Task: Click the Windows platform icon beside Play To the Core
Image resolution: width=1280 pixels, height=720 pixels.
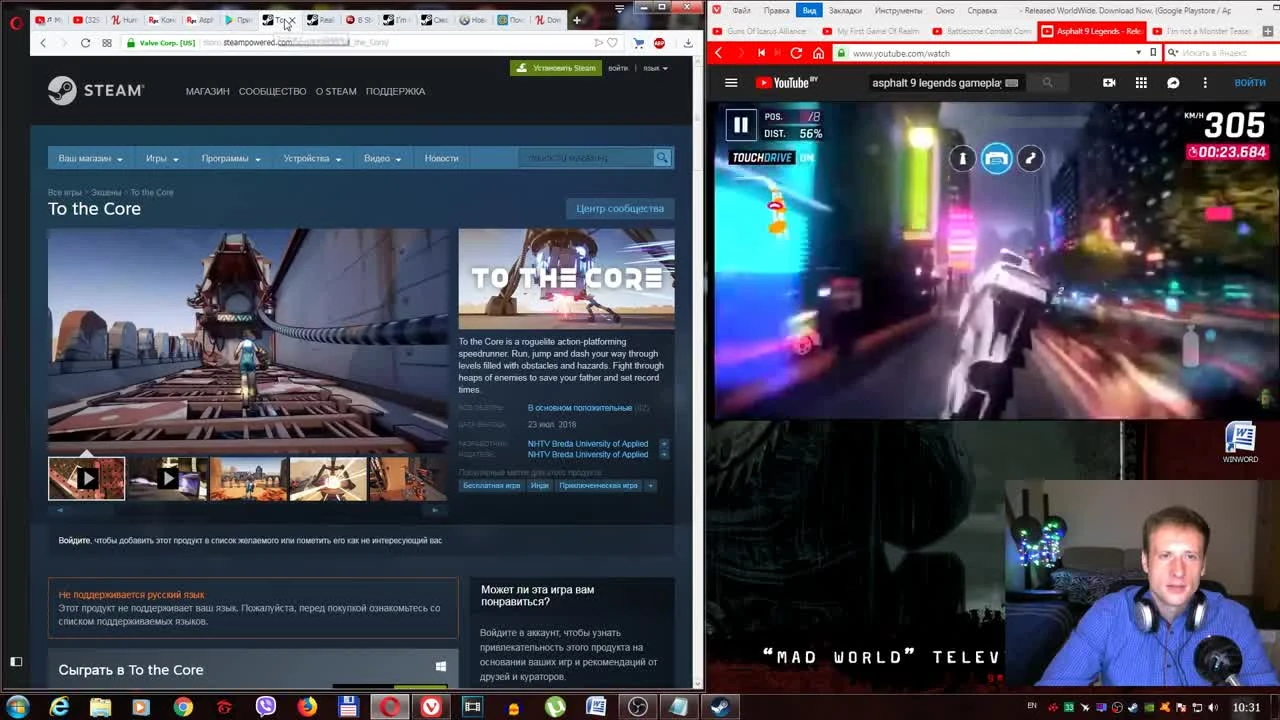Action: [441, 667]
